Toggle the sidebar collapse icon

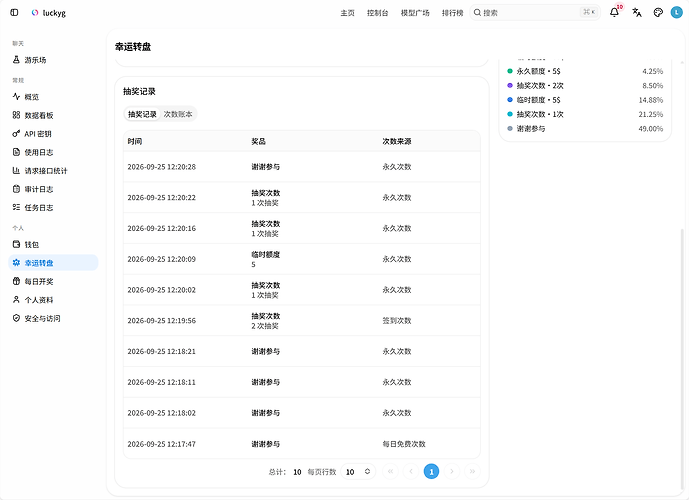14,13
